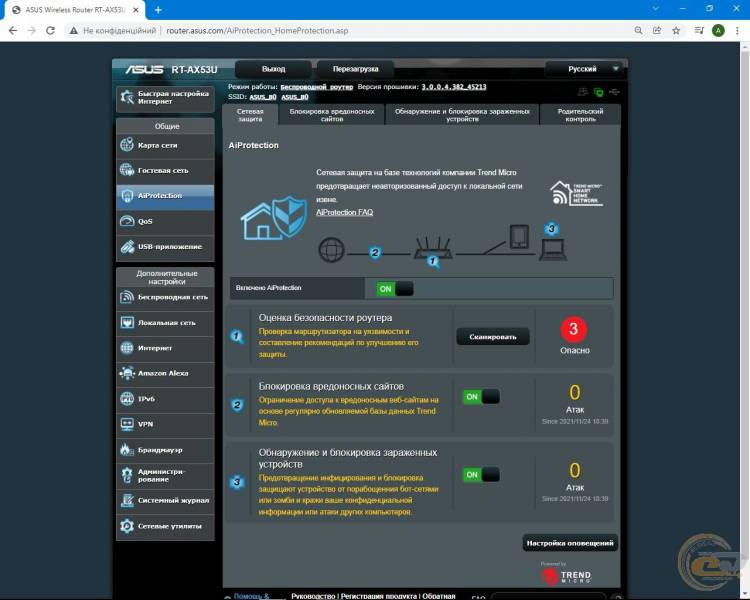
Task: Open the AiProtection FAQ link
Action: coord(344,212)
